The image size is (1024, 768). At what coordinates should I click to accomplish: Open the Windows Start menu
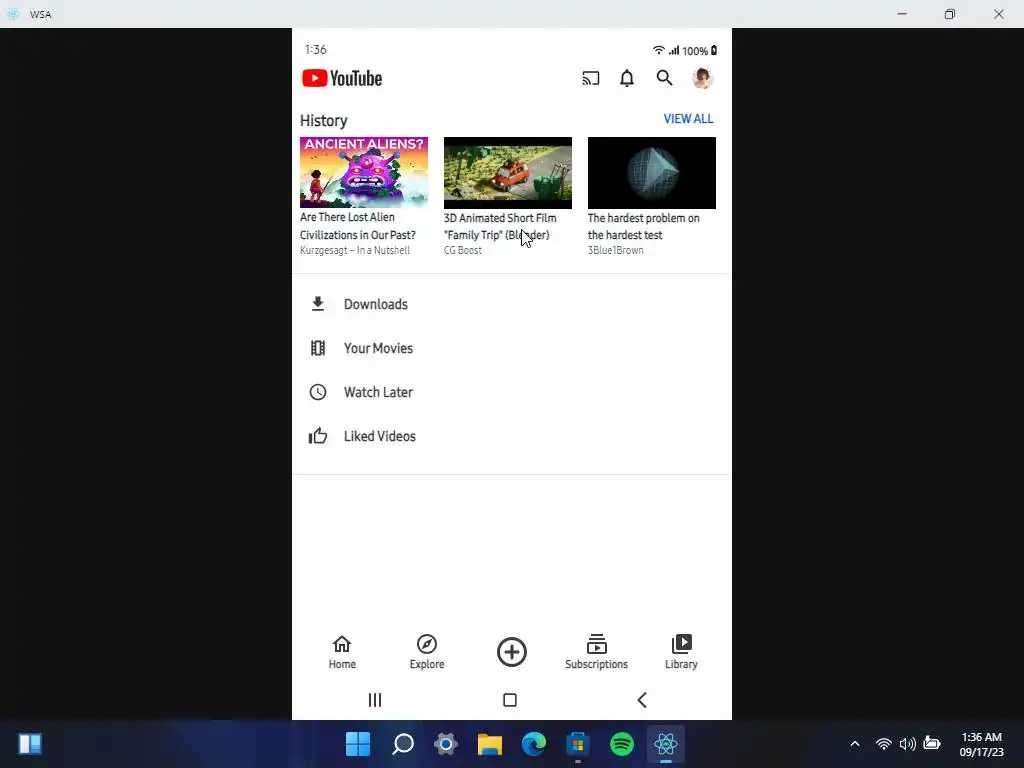tap(358, 744)
